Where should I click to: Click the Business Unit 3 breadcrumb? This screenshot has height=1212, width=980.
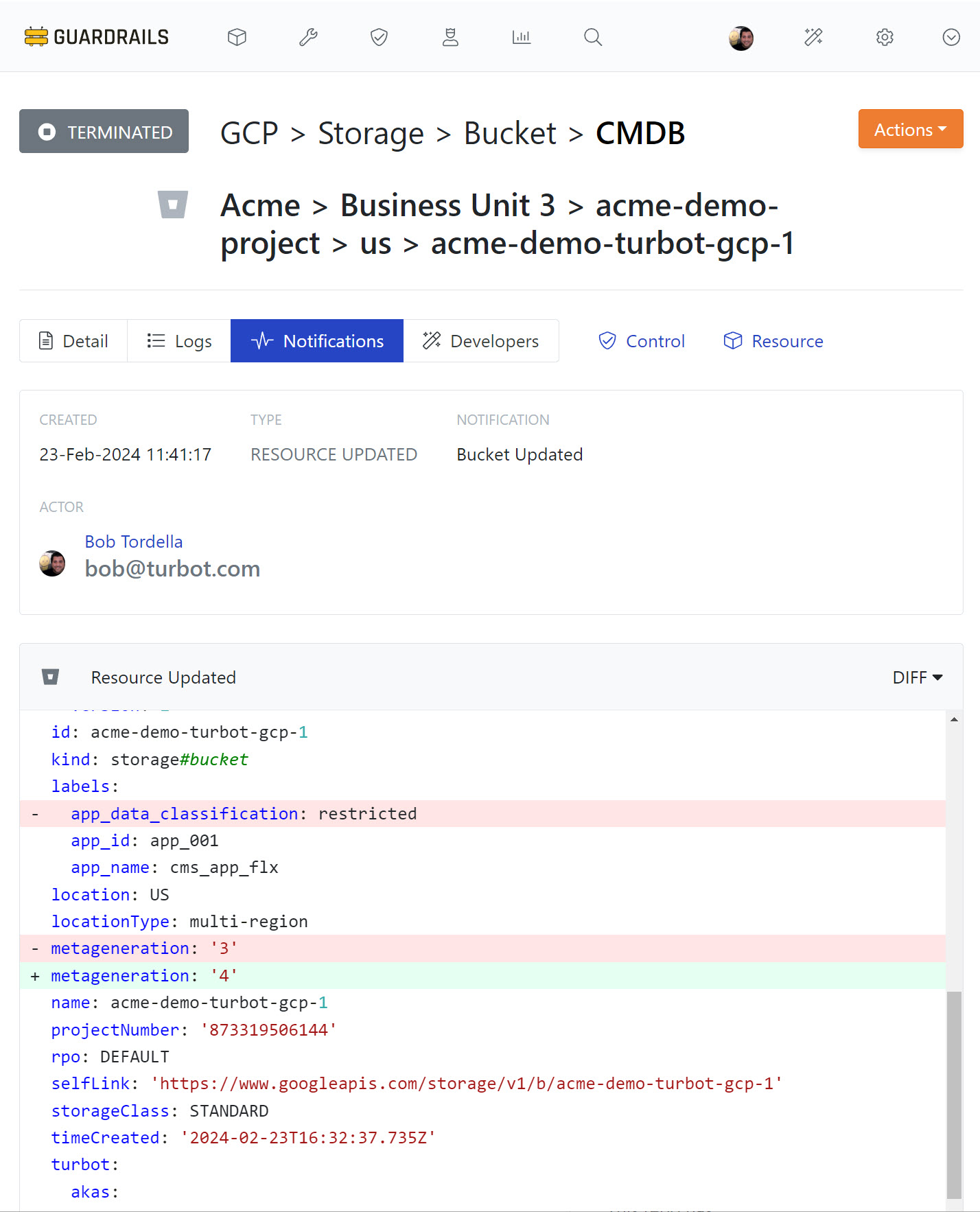coord(447,205)
